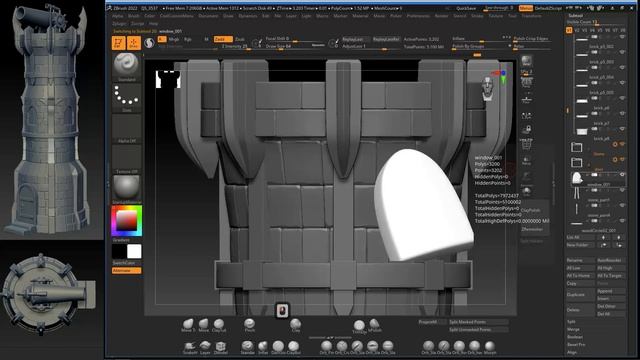Open the Alpha menu
The image size is (640, 360).
(x=118, y=16)
